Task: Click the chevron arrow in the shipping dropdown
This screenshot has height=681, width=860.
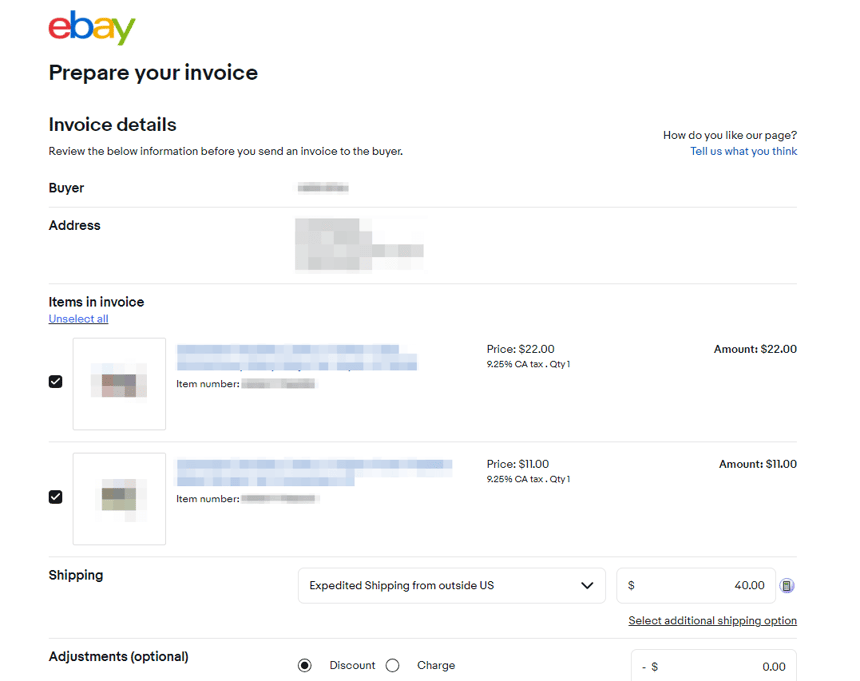Action: point(587,586)
